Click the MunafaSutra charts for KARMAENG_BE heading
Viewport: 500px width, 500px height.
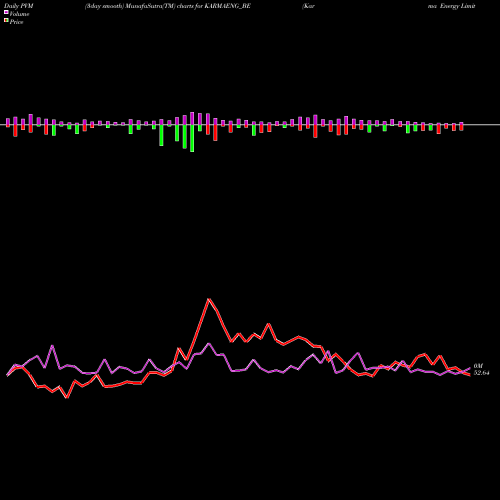point(168,6)
